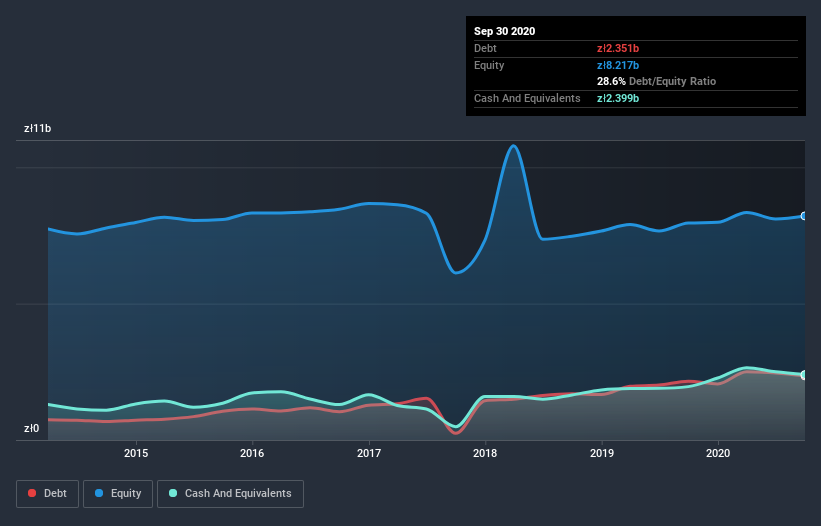Click the Cash value zł2.399b

(x=618, y=98)
